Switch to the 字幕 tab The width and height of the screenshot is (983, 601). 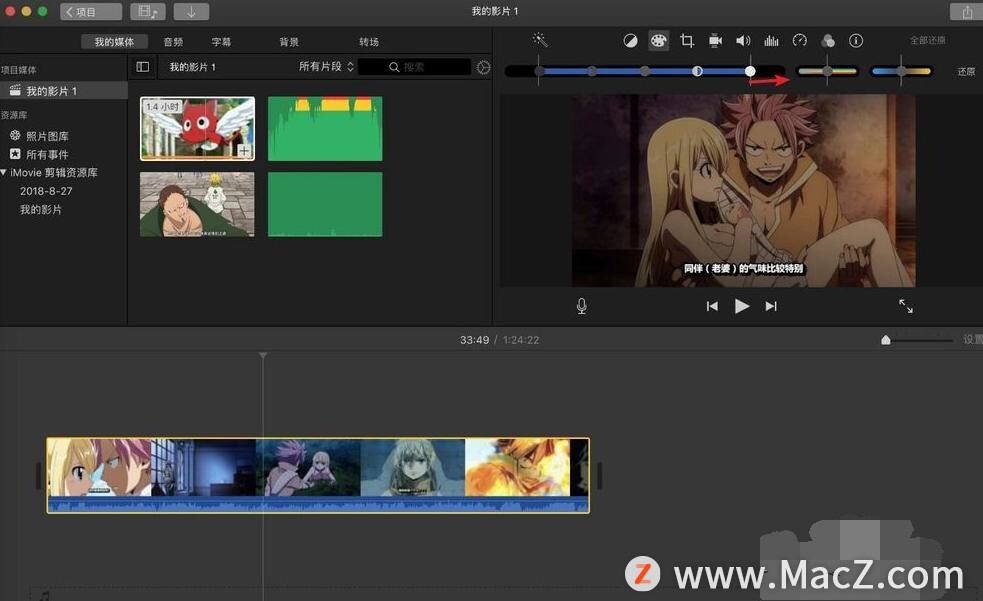(221, 42)
